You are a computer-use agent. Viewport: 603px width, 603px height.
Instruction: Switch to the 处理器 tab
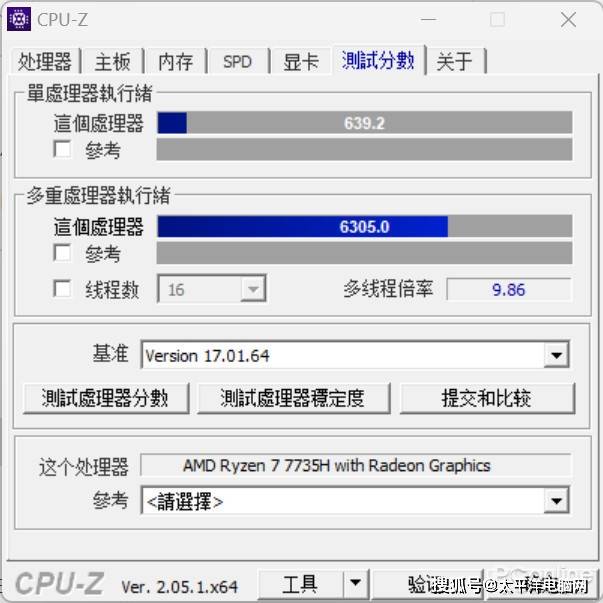point(45,61)
